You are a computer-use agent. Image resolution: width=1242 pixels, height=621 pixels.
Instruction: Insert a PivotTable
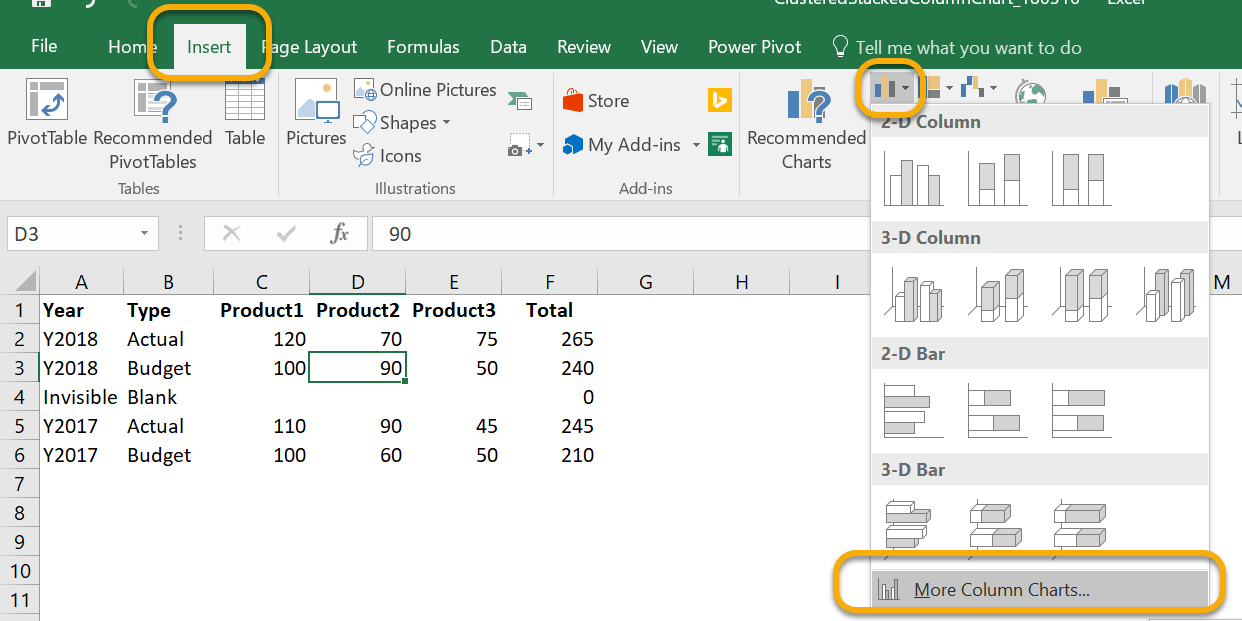[47, 113]
